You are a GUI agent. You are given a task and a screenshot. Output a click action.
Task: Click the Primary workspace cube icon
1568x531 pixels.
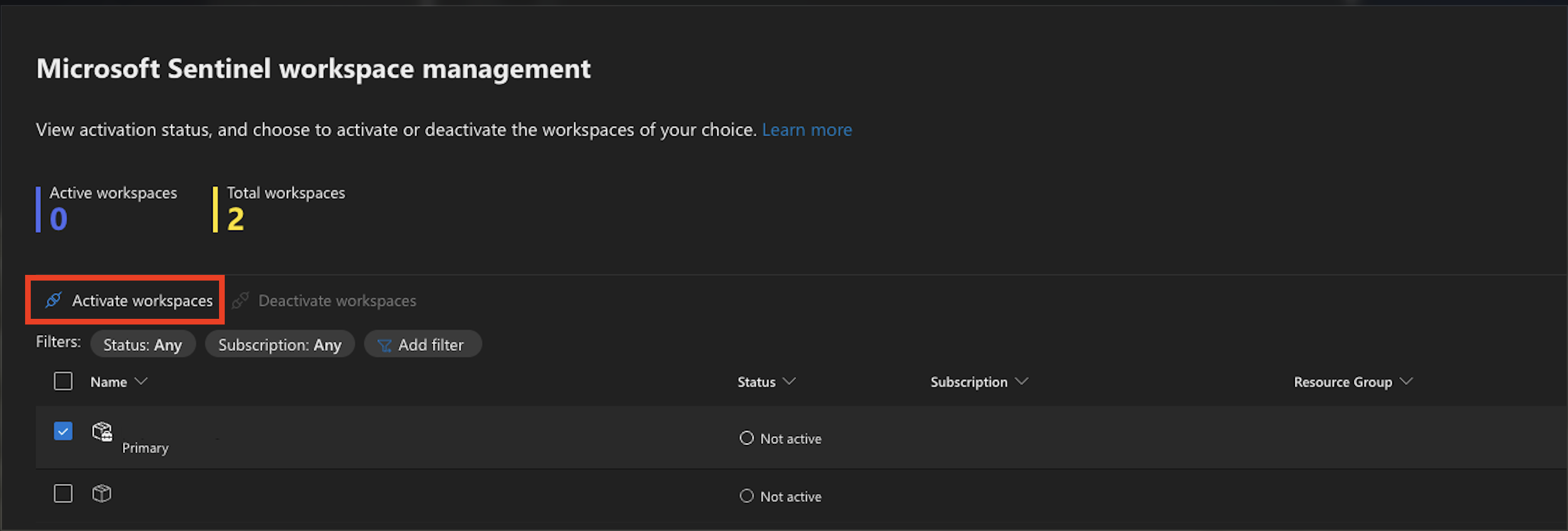[x=102, y=431]
